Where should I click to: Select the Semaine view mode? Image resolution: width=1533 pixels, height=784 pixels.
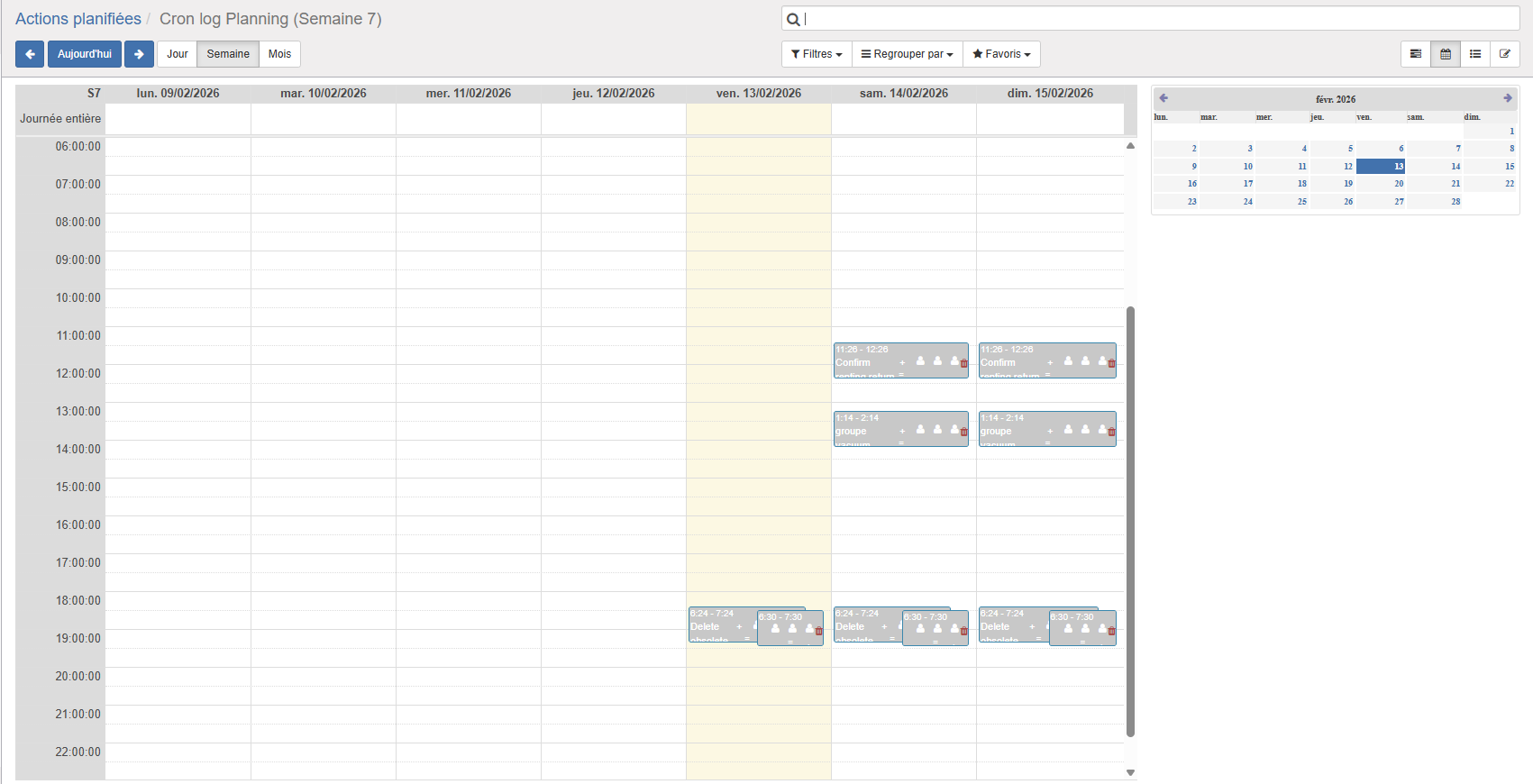tap(228, 54)
